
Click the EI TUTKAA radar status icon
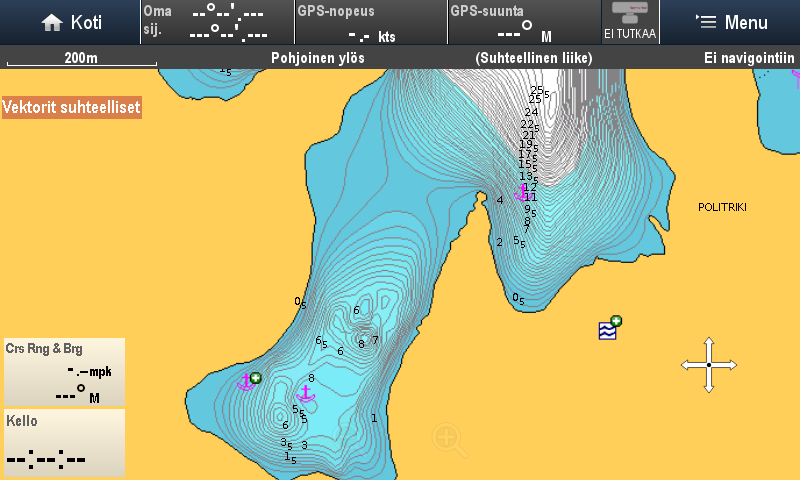629,22
